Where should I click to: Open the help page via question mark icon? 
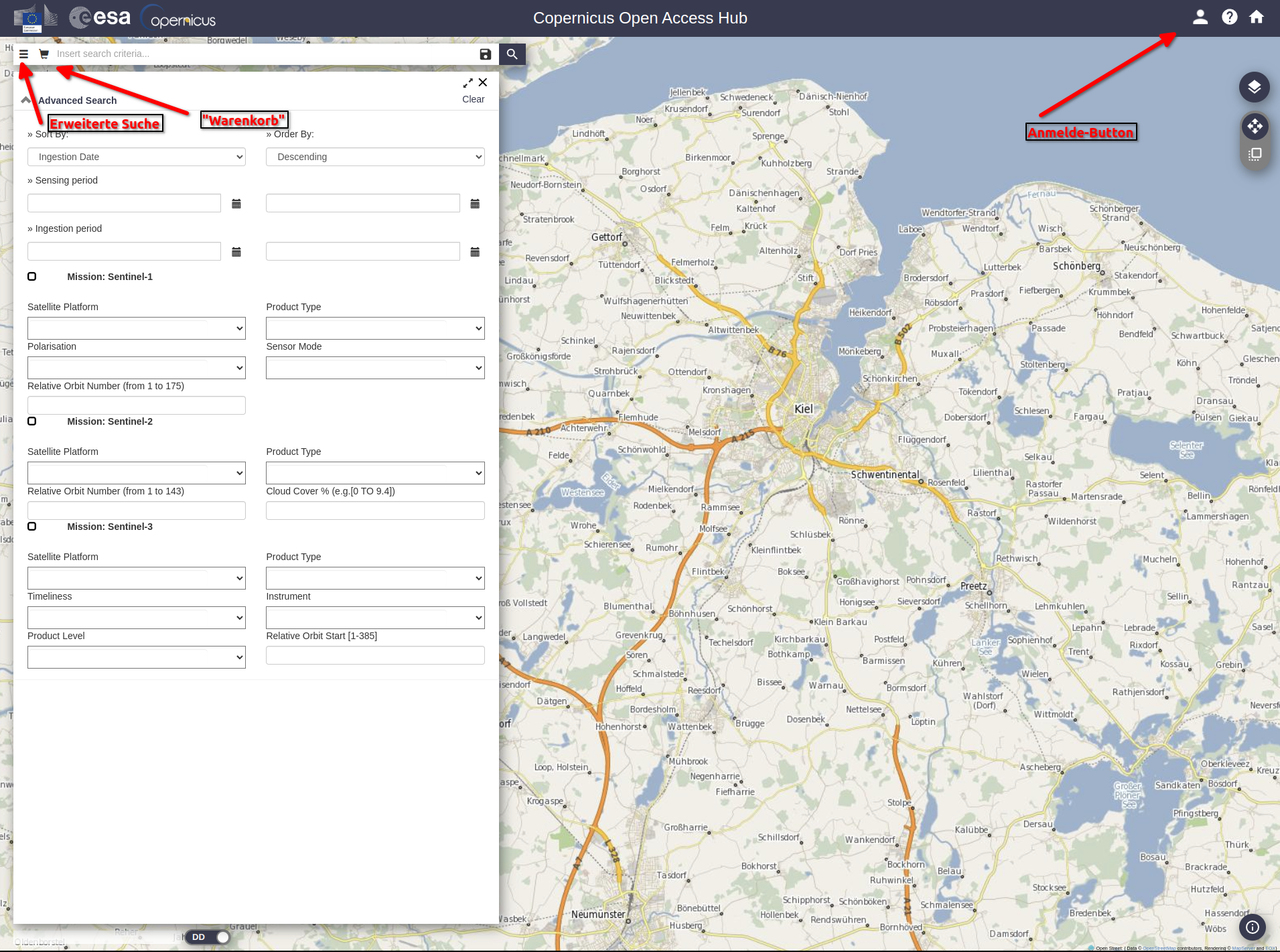(x=1230, y=17)
